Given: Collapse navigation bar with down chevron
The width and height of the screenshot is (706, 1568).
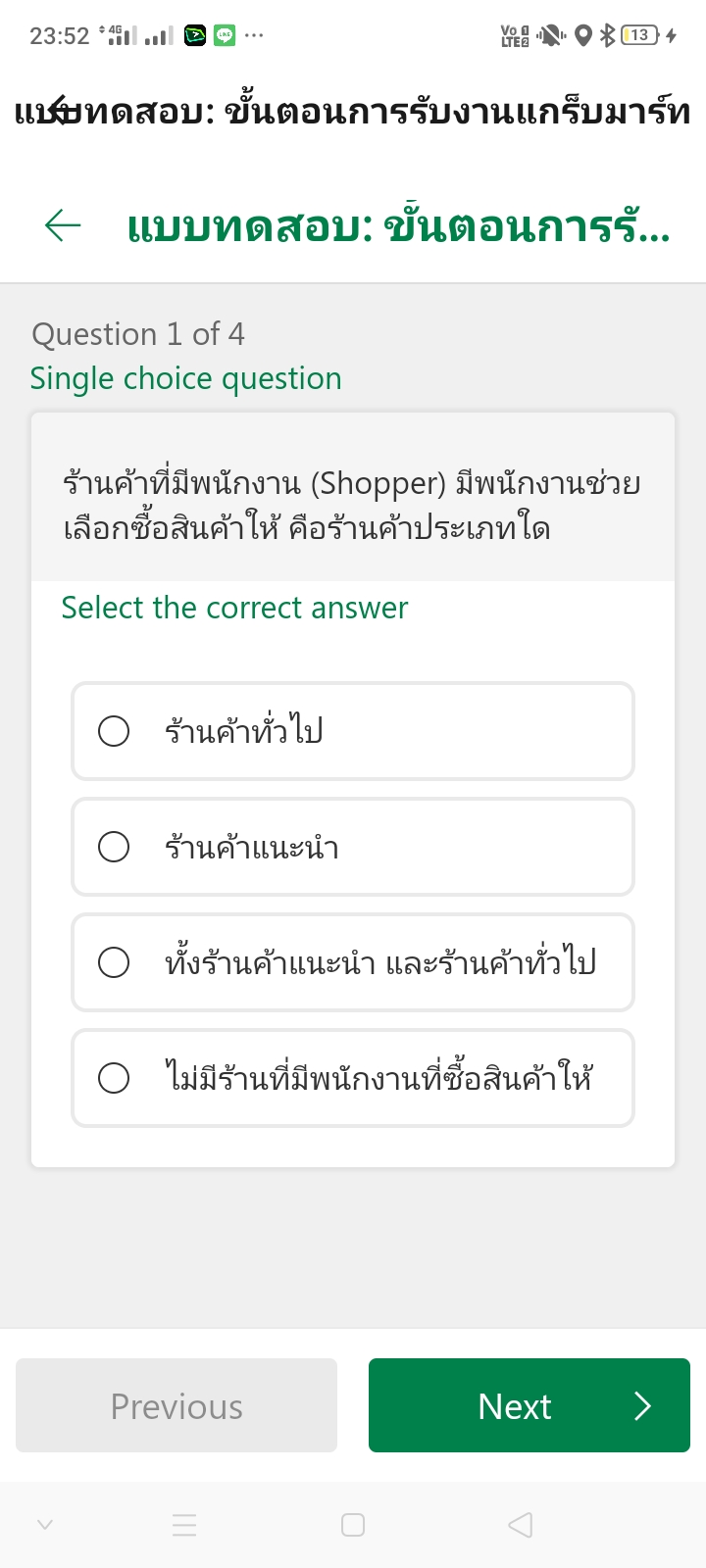Looking at the screenshot, I should (x=45, y=1525).
